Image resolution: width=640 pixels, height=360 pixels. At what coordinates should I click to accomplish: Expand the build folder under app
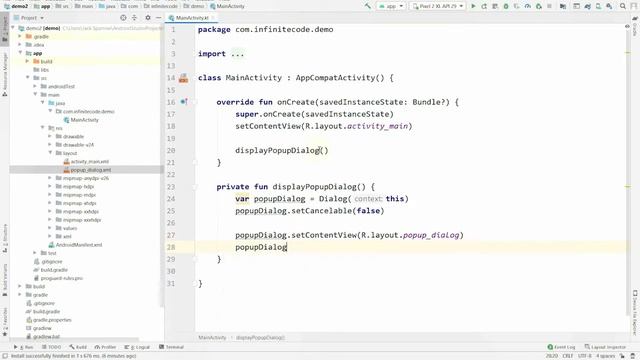[27, 61]
